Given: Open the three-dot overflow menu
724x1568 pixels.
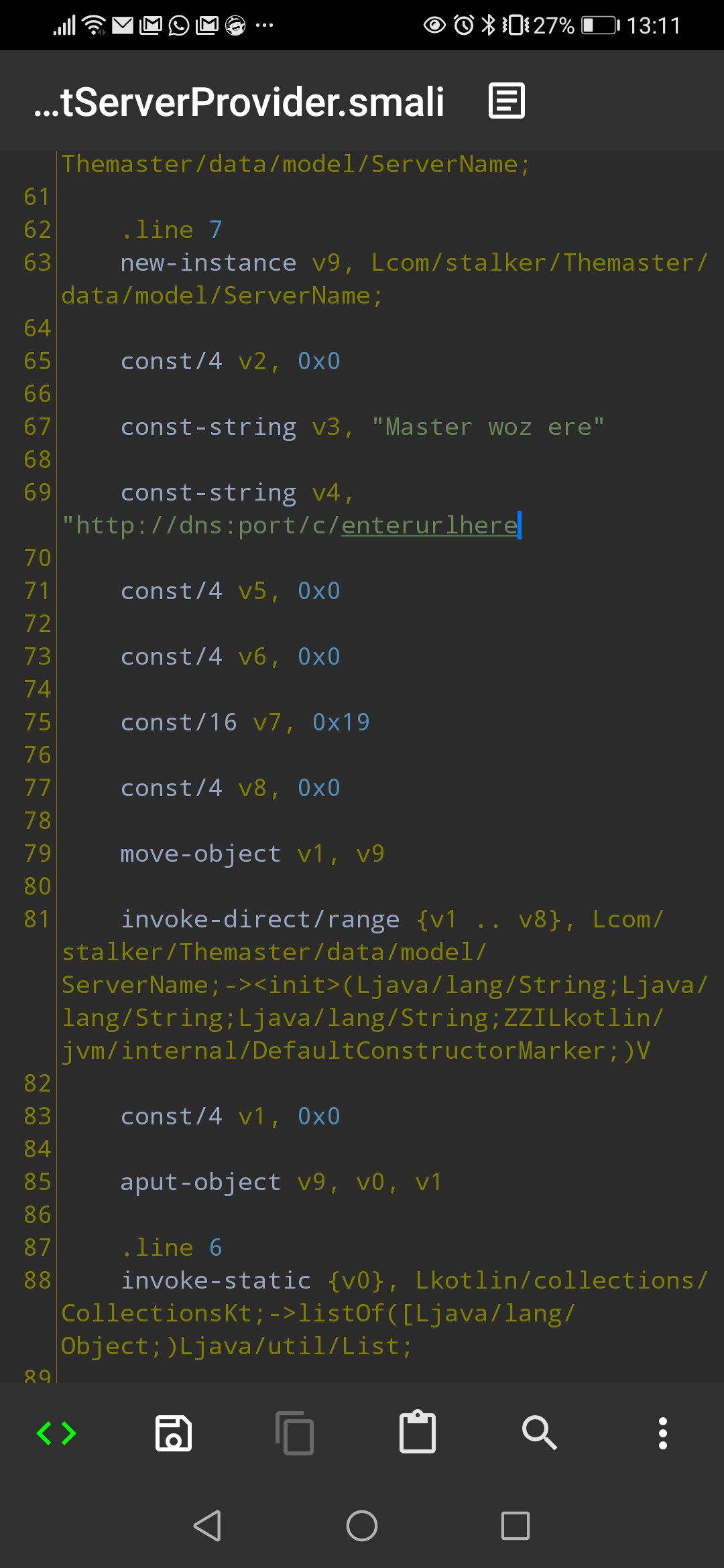Looking at the screenshot, I should tap(663, 1433).
